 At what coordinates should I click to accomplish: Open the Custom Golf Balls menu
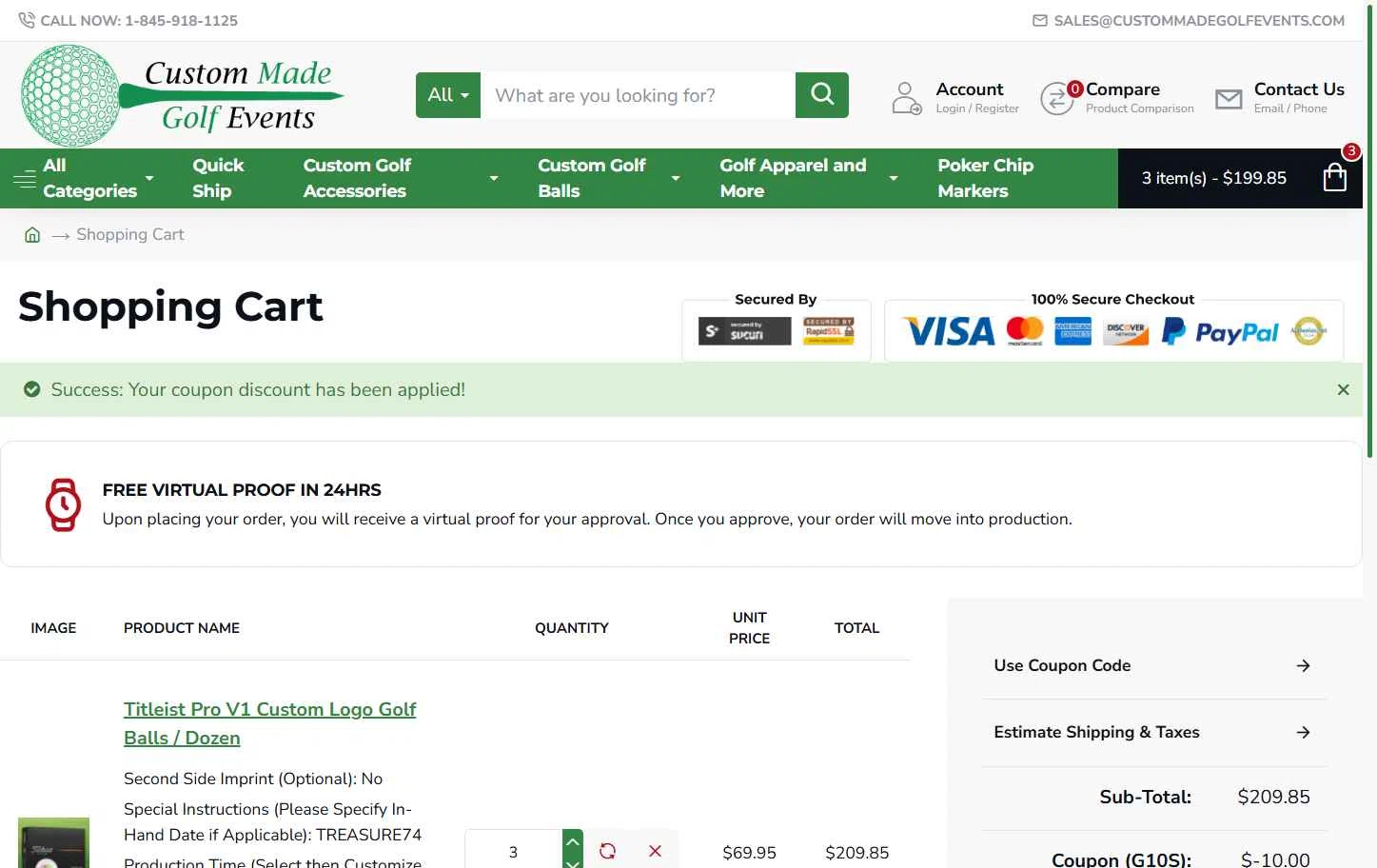(x=591, y=178)
